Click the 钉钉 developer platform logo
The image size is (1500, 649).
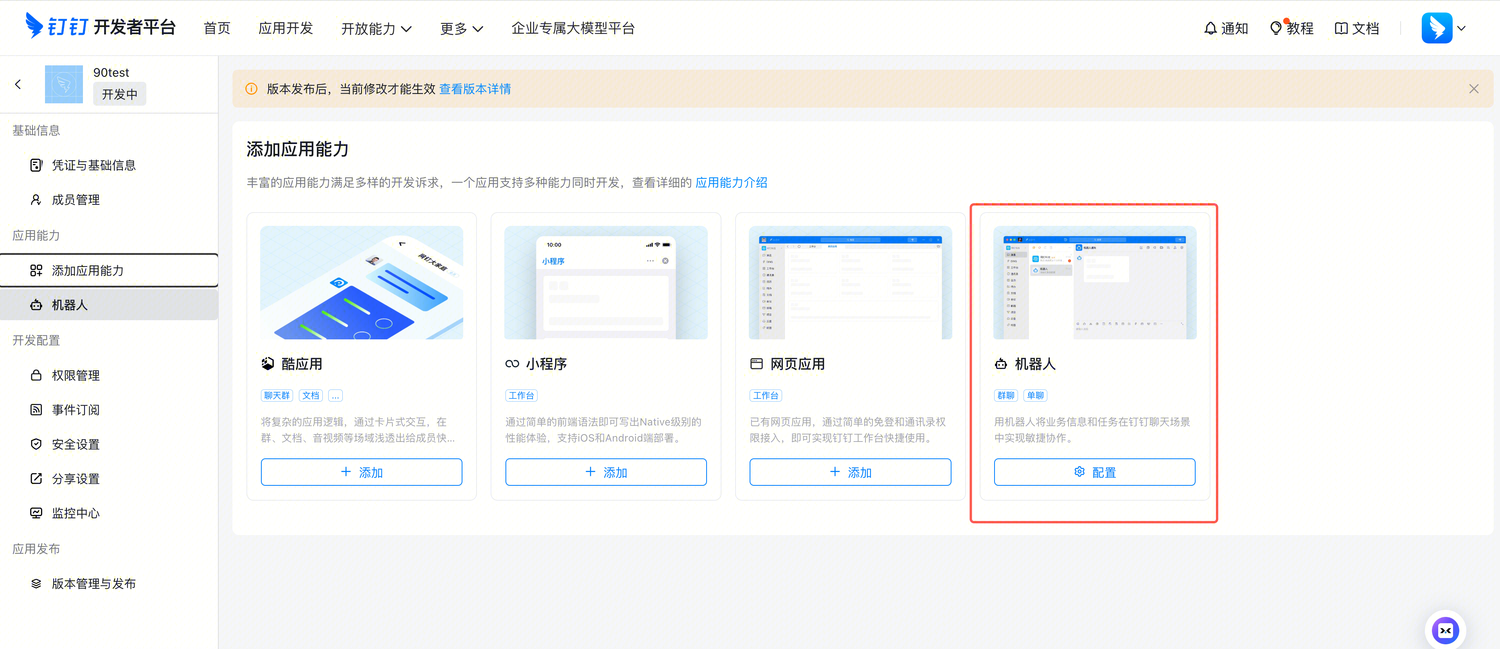(90, 27)
